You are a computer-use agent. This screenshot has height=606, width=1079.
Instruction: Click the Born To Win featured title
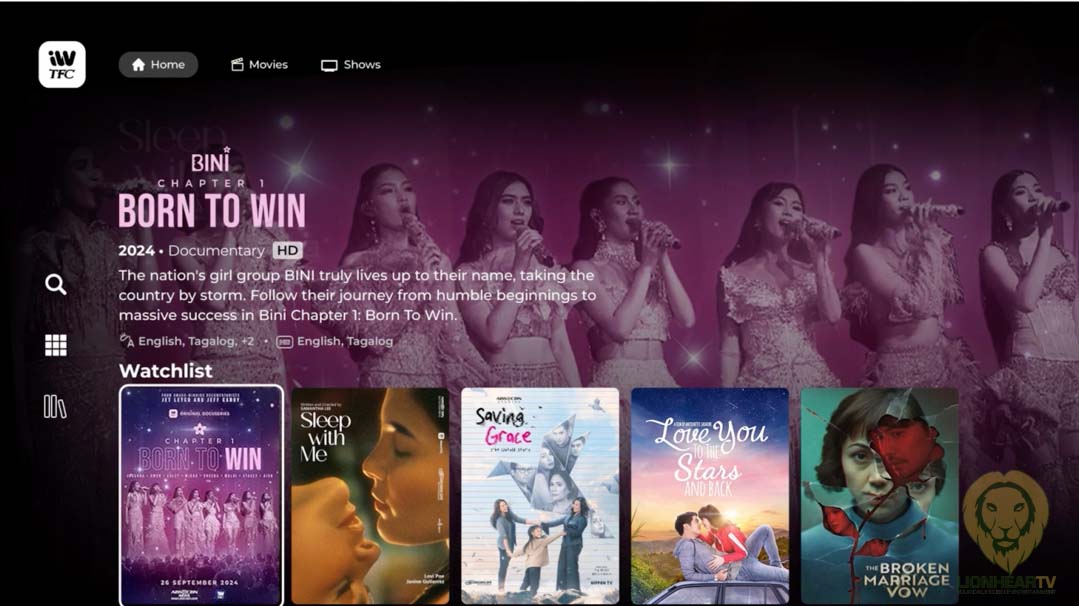point(212,210)
